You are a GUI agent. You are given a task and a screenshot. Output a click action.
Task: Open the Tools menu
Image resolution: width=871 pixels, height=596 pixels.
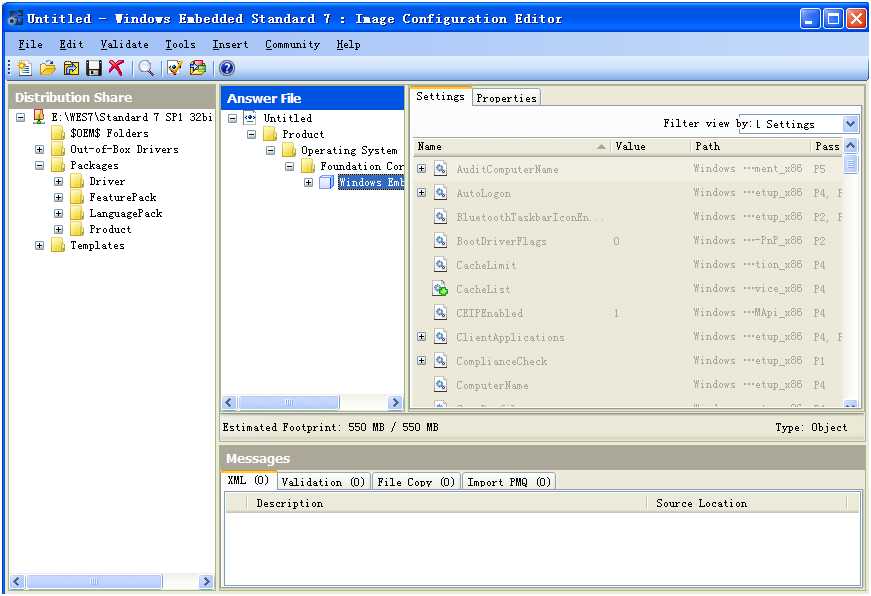pyautogui.click(x=180, y=44)
